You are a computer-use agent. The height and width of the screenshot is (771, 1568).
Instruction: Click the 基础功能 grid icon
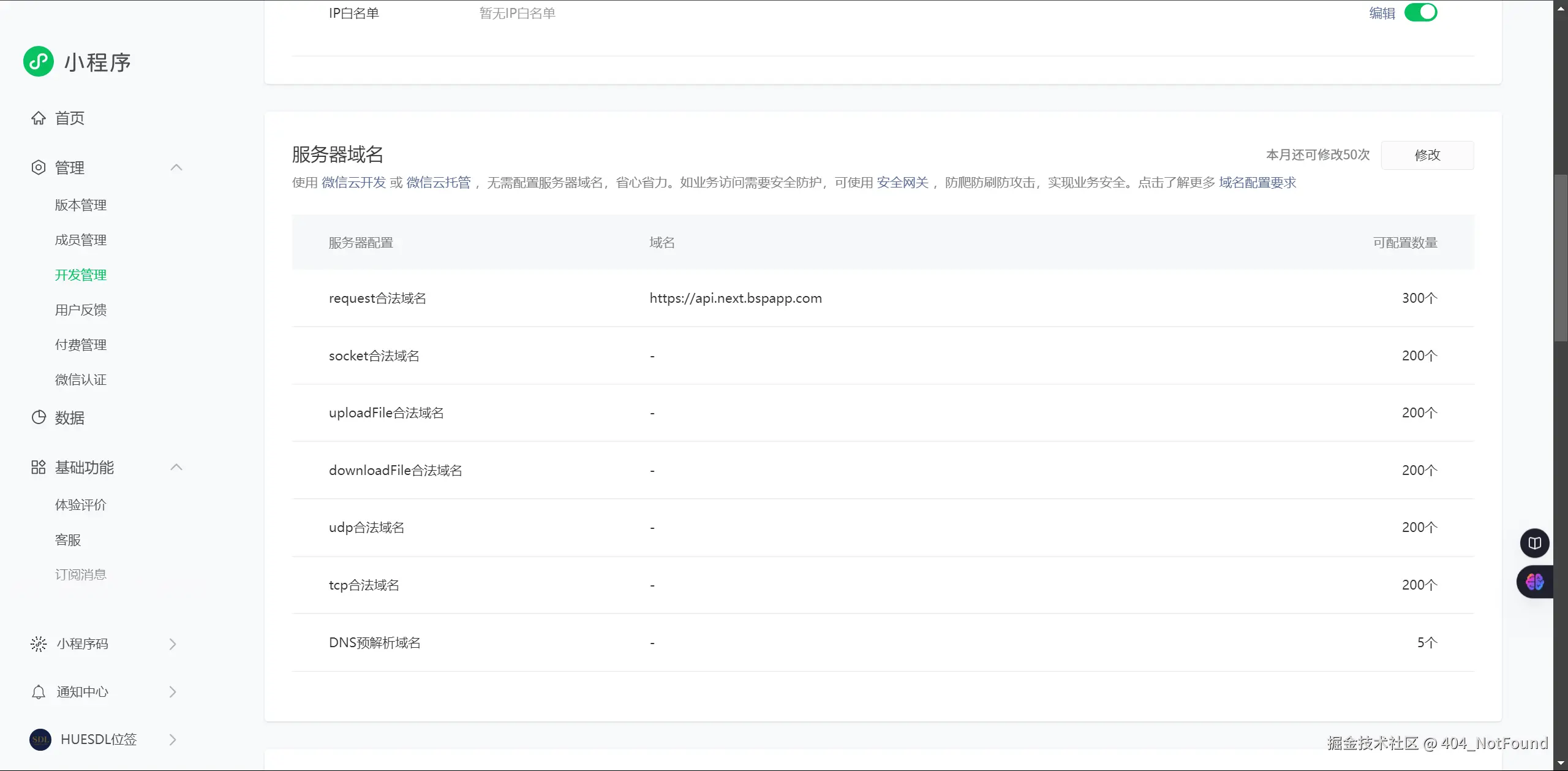[39, 467]
